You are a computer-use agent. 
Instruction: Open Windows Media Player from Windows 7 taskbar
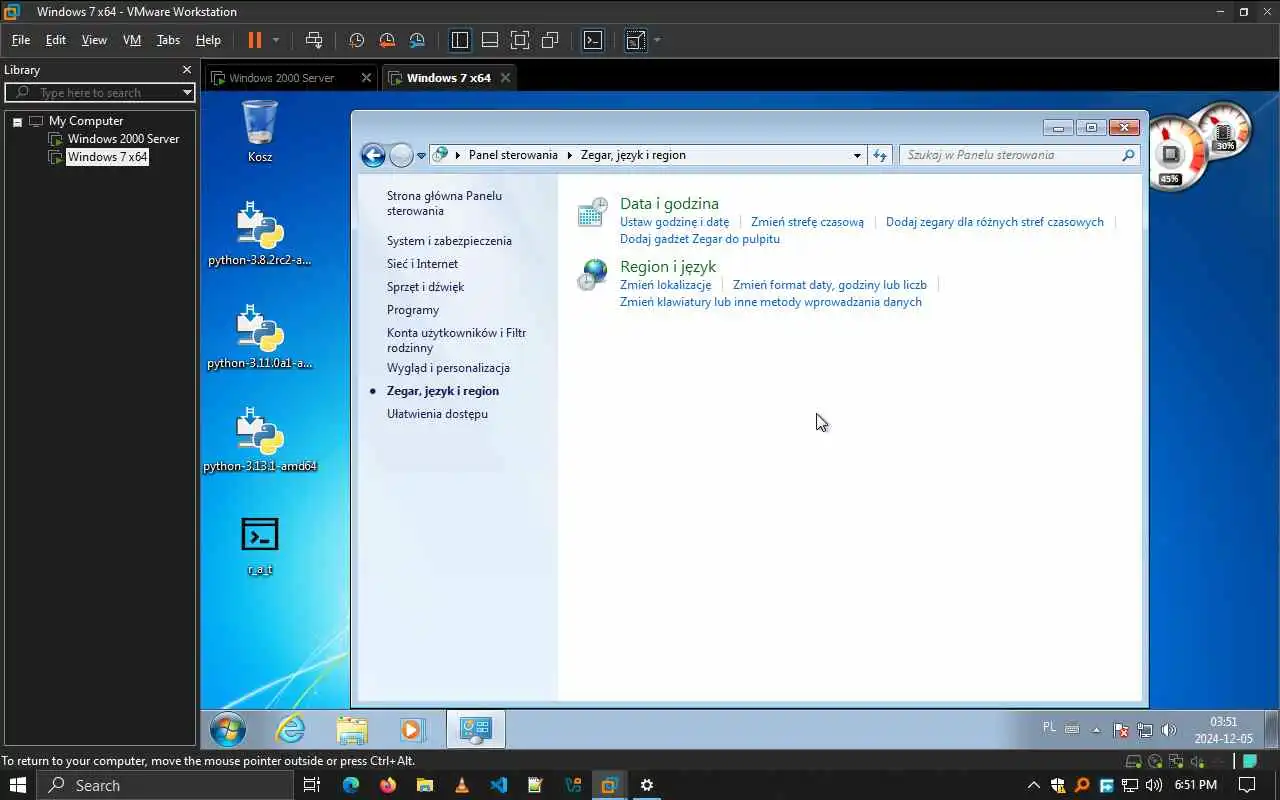coord(412,730)
